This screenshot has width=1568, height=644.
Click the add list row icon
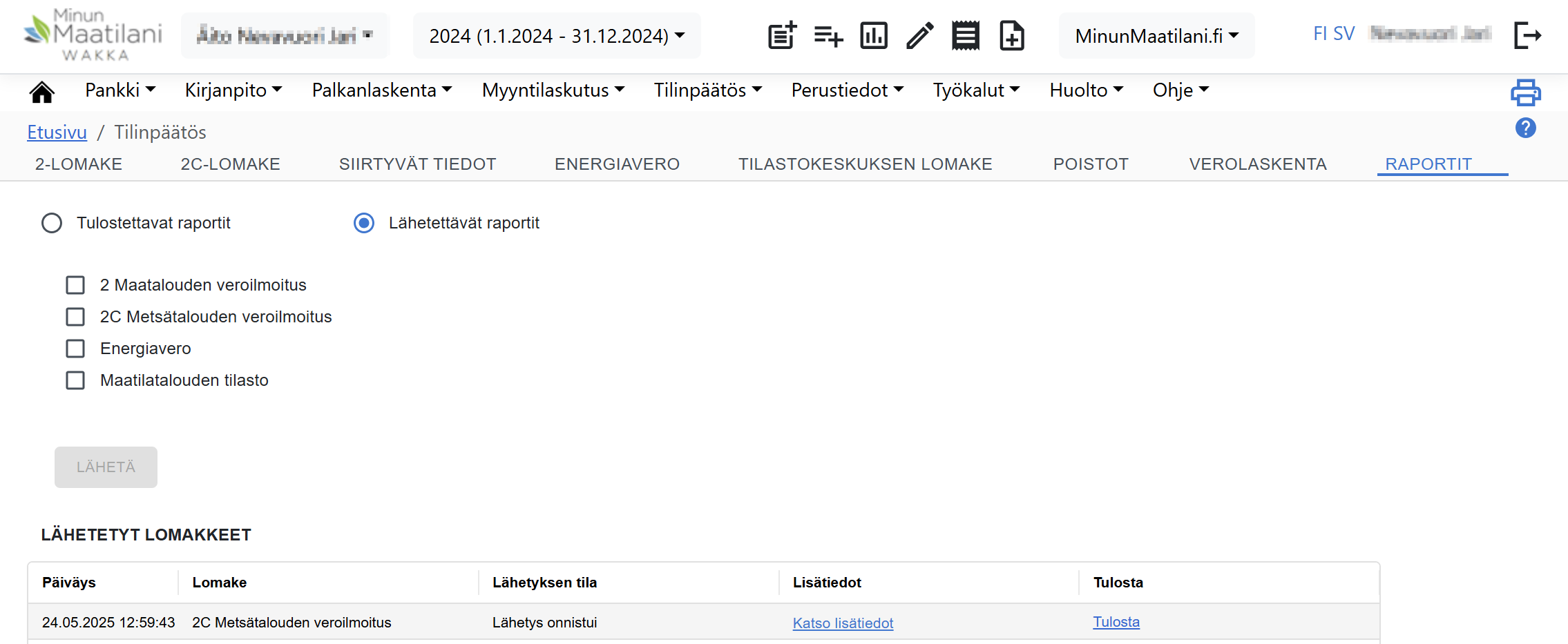(x=828, y=35)
